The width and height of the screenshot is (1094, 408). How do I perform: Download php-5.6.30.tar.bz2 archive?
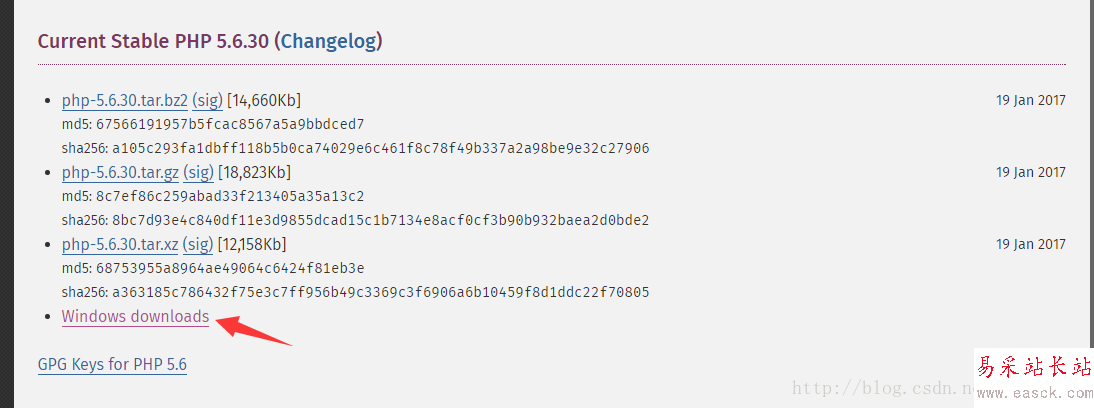pos(124,100)
